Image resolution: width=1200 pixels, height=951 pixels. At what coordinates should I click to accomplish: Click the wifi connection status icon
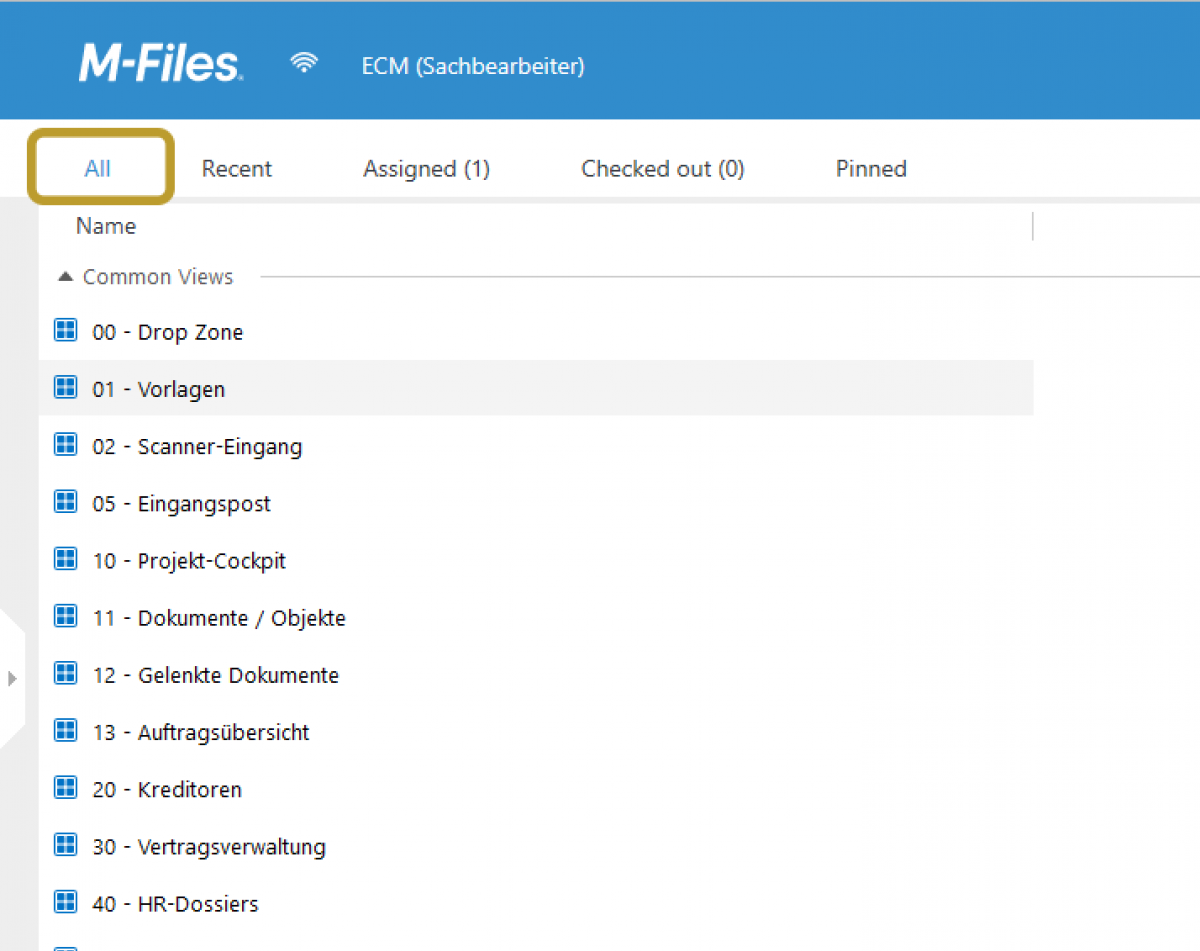pyautogui.click(x=304, y=64)
